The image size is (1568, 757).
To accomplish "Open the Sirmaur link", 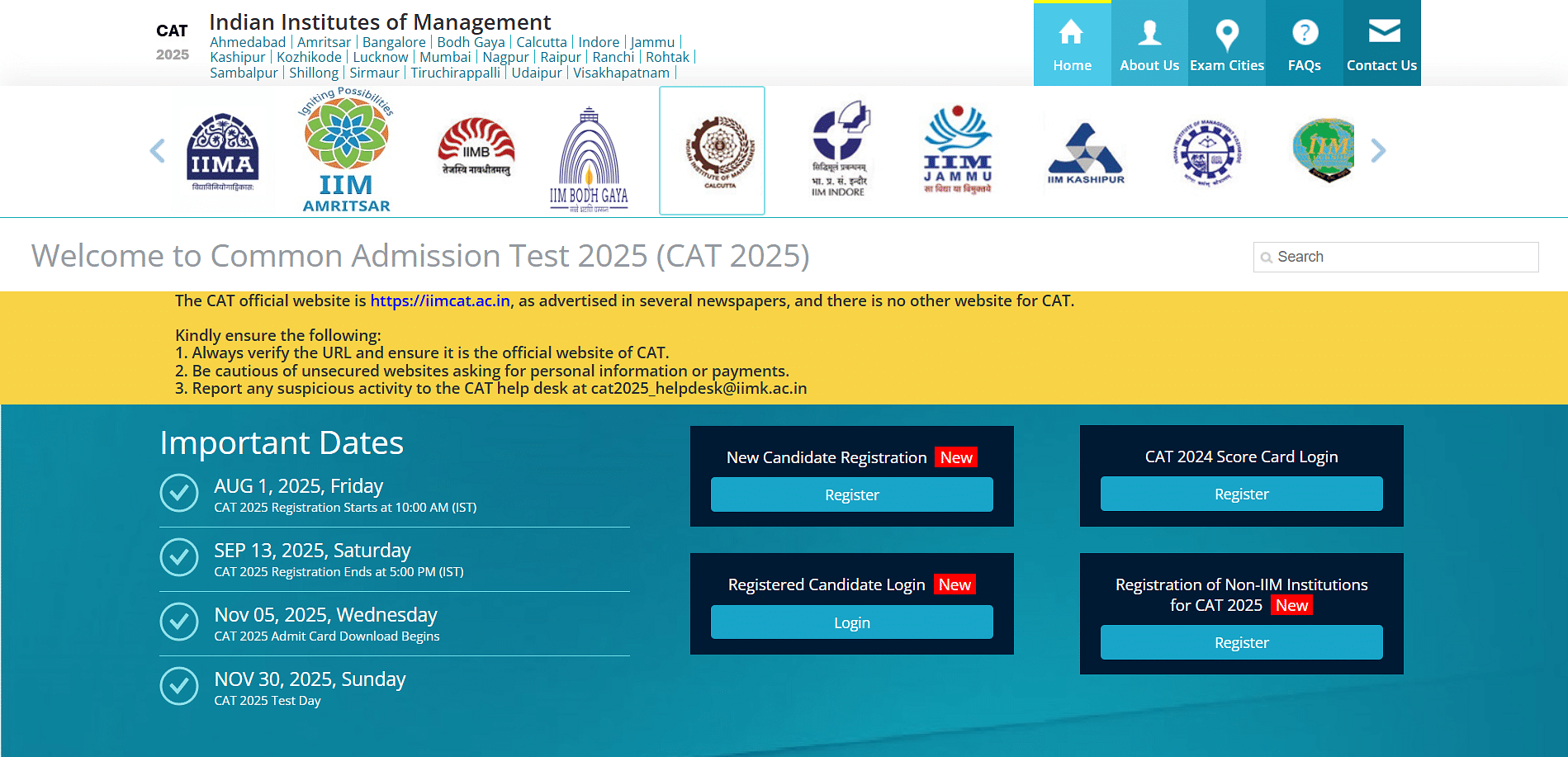I will (x=374, y=73).
